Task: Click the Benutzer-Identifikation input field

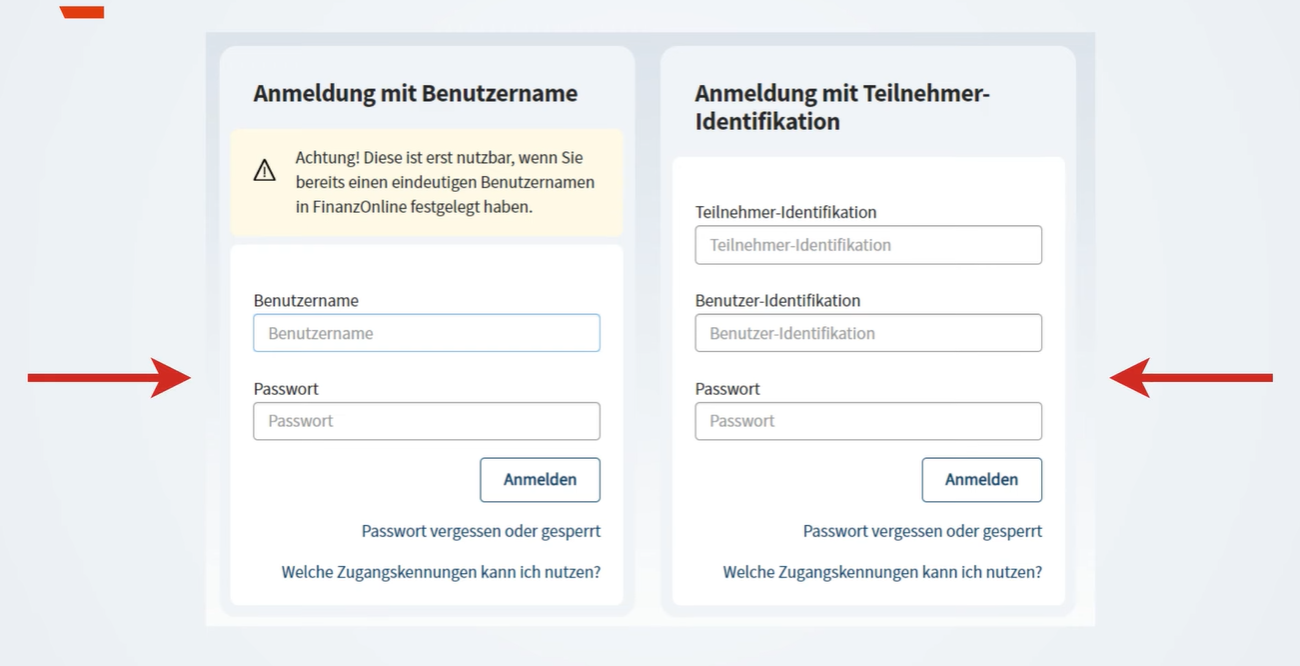Action: point(867,333)
